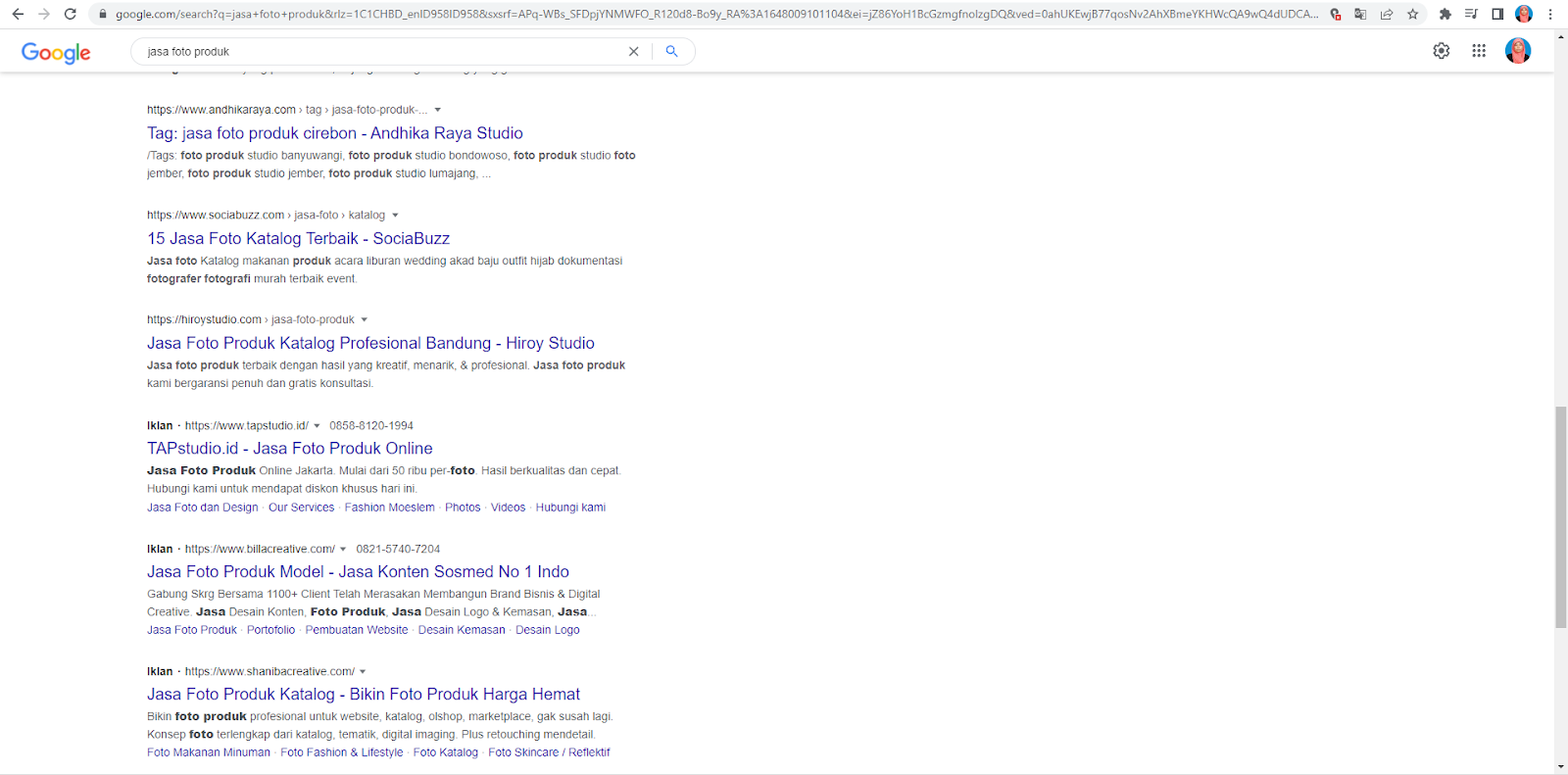The width and height of the screenshot is (1568, 775).
Task: Go forward in browser history
Action: coord(43,14)
